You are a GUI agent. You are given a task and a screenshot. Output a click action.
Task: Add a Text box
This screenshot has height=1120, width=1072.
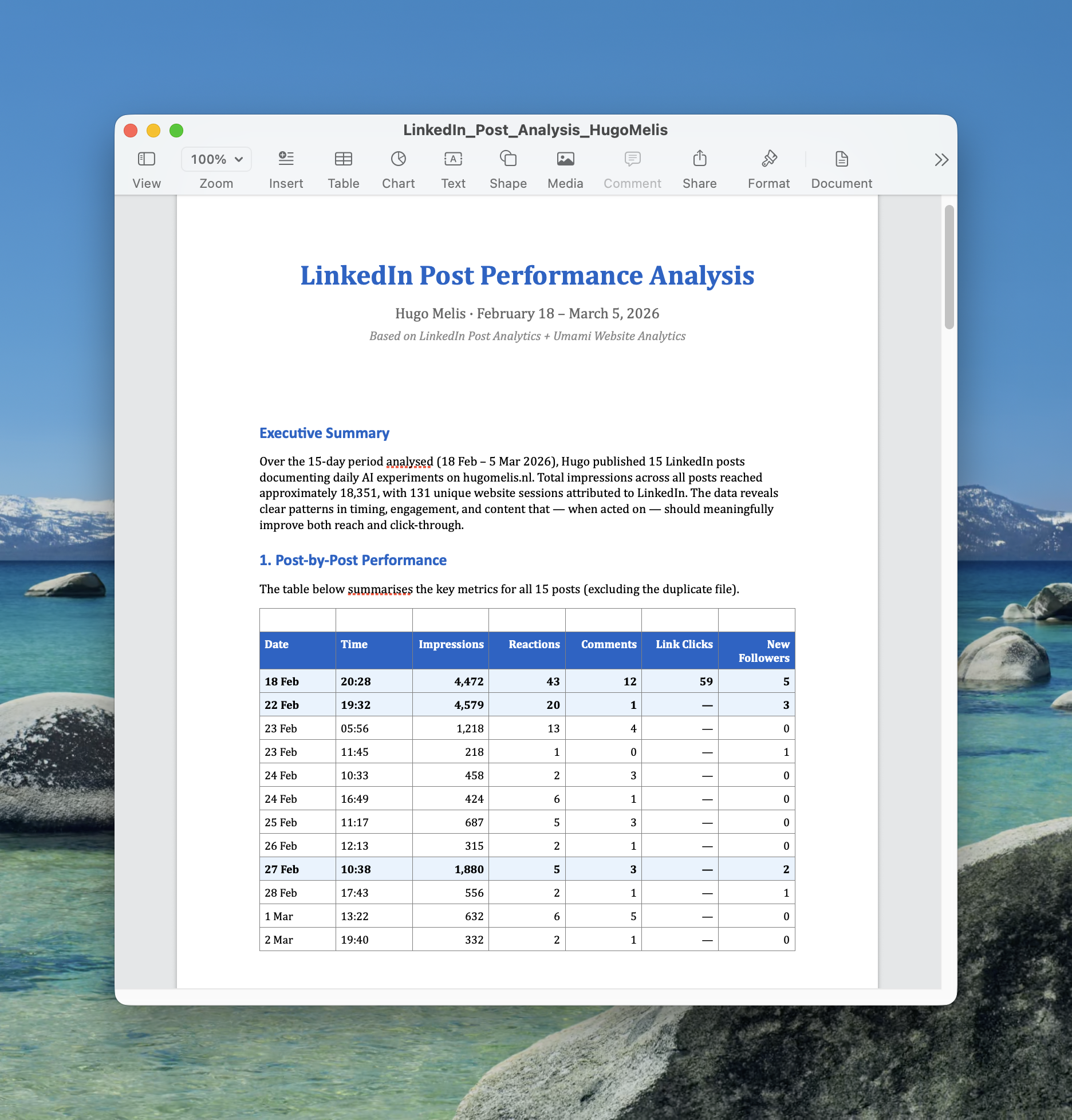(453, 159)
